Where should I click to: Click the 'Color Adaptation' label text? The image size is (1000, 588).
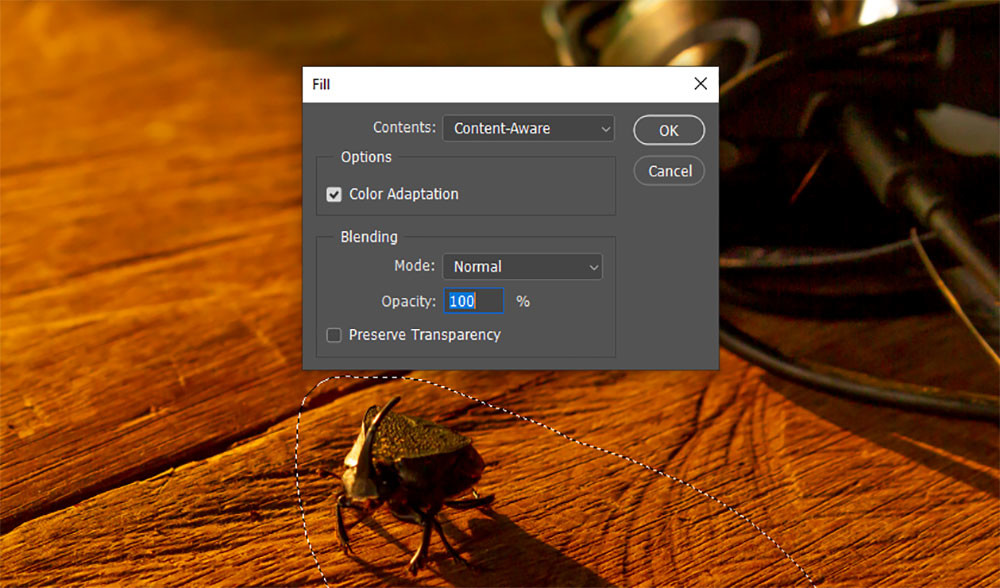point(404,194)
